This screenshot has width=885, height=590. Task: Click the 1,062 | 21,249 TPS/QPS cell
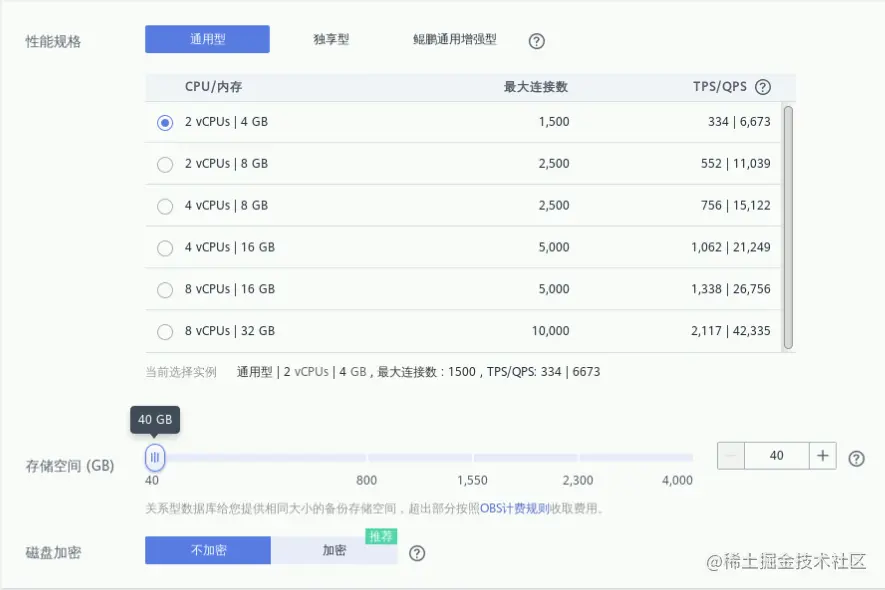tap(730, 247)
